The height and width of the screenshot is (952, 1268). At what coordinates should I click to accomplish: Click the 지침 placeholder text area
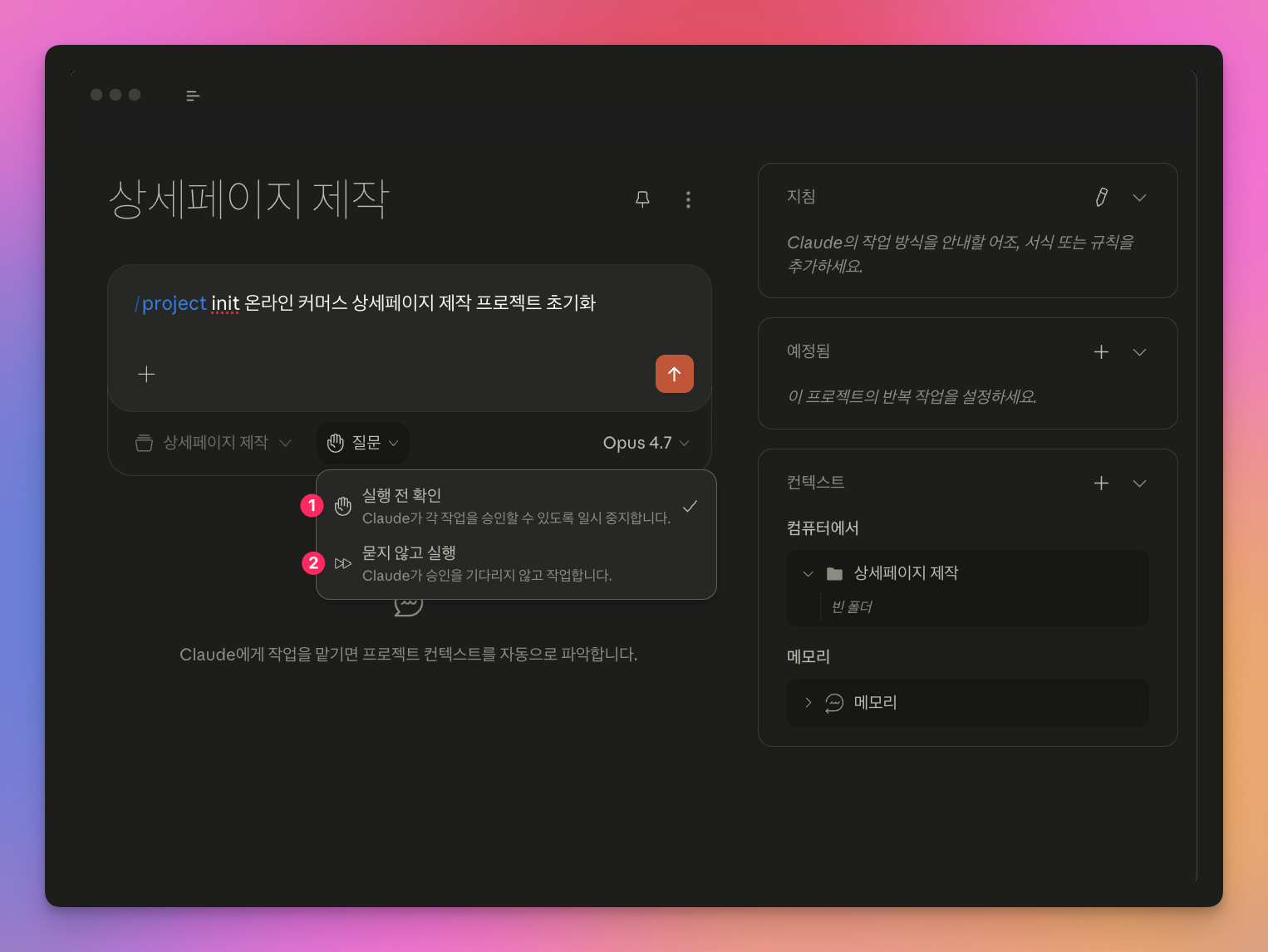click(x=961, y=253)
